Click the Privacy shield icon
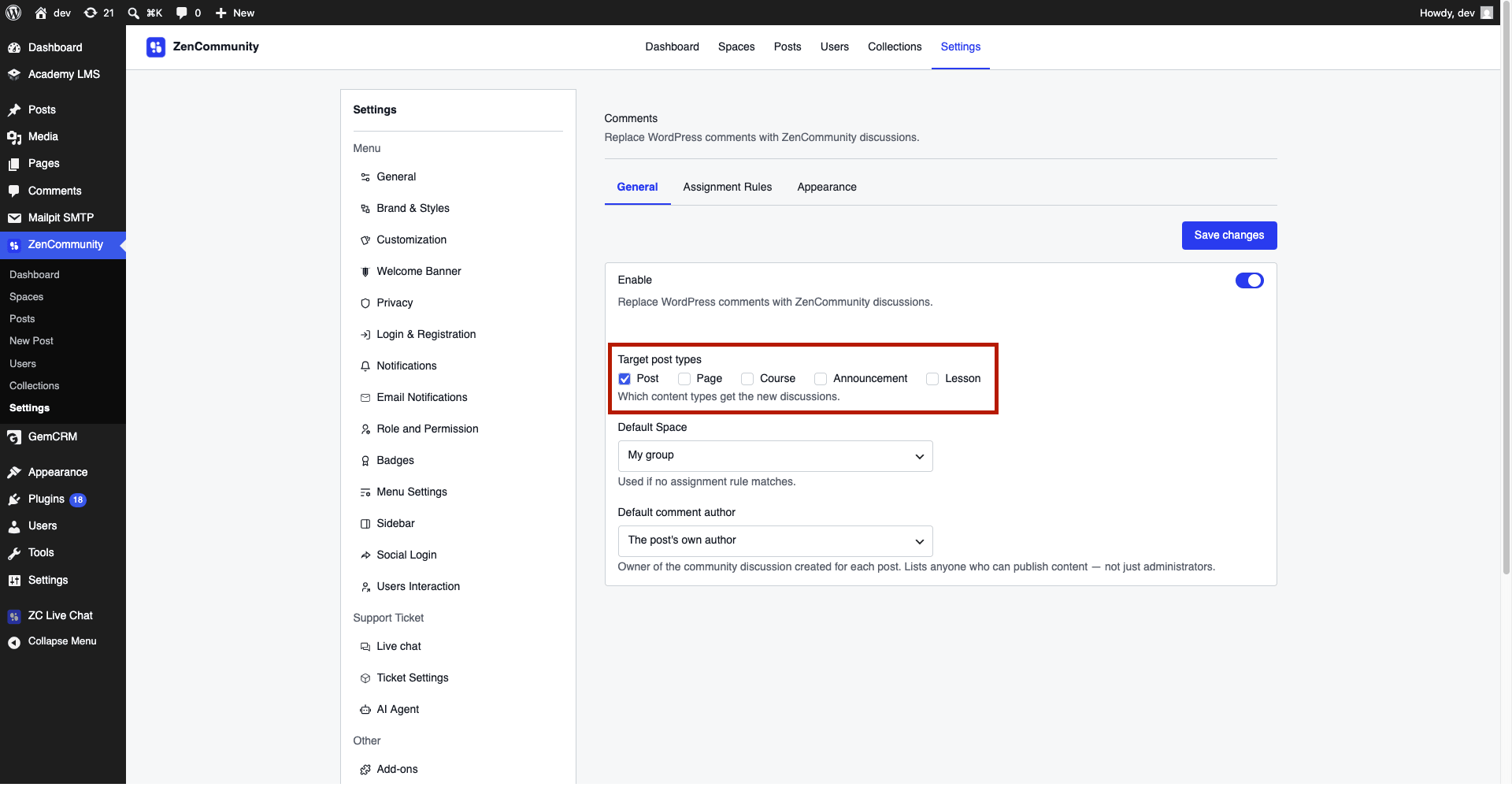This screenshot has width=1512, height=802. click(365, 303)
